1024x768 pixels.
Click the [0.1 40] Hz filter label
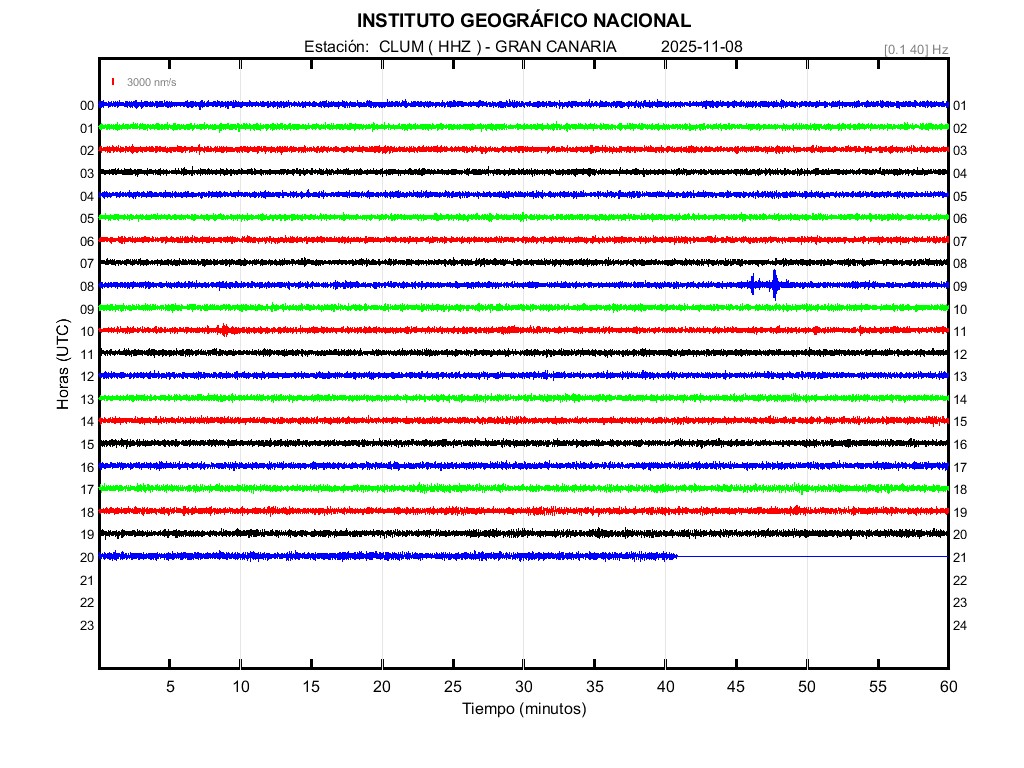915,49
